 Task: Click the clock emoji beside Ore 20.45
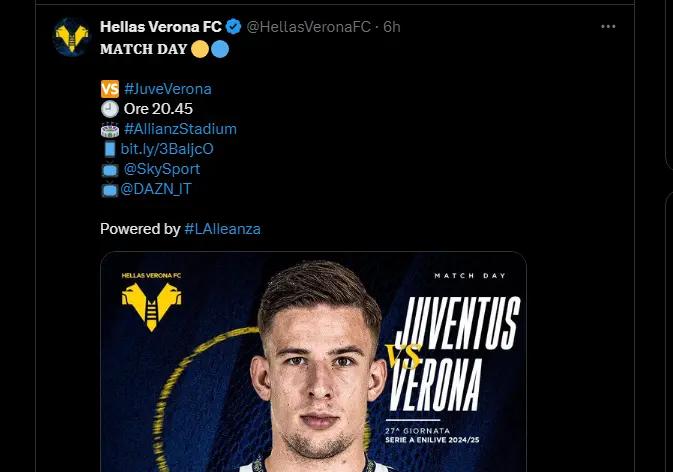point(110,109)
